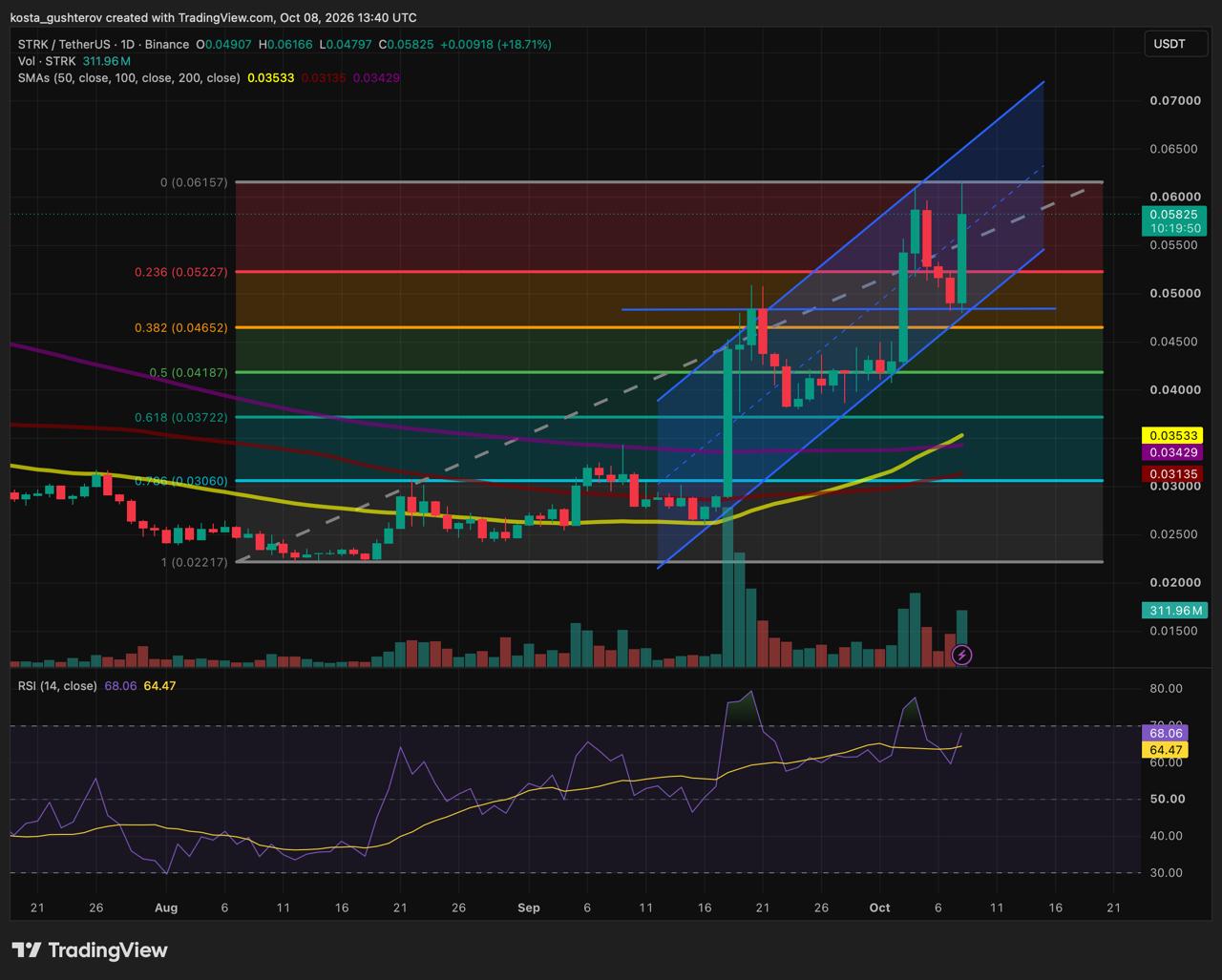Click the purple 68.06 RSI axis tag

click(x=1166, y=734)
